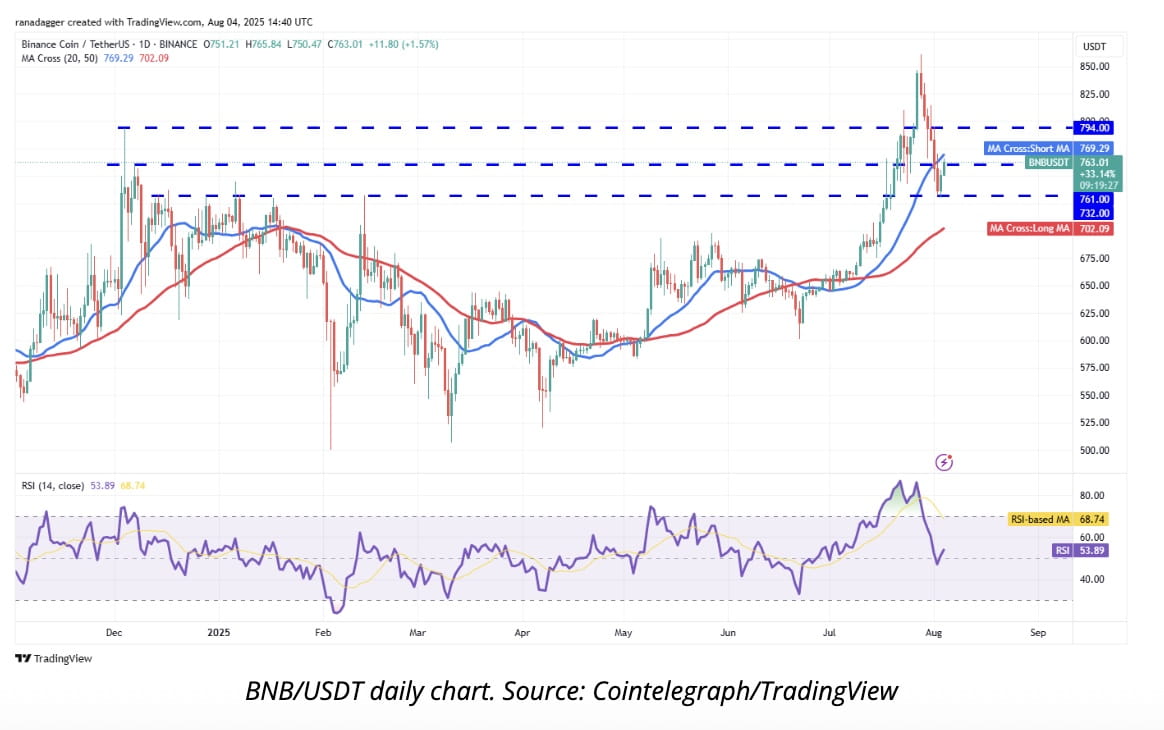Click the open price O751.21
Screen dimensions: 1164x730
point(221,45)
